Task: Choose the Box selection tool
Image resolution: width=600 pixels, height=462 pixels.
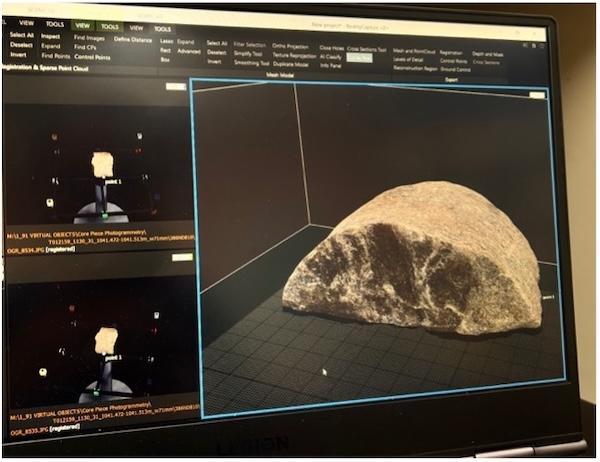Action: [165, 60]
